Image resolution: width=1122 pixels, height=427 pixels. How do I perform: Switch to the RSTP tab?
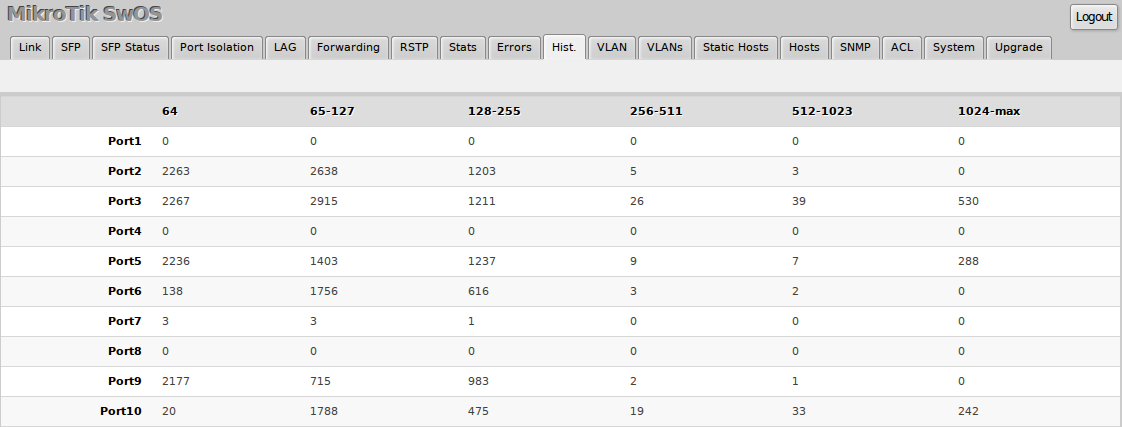[414, 47]
